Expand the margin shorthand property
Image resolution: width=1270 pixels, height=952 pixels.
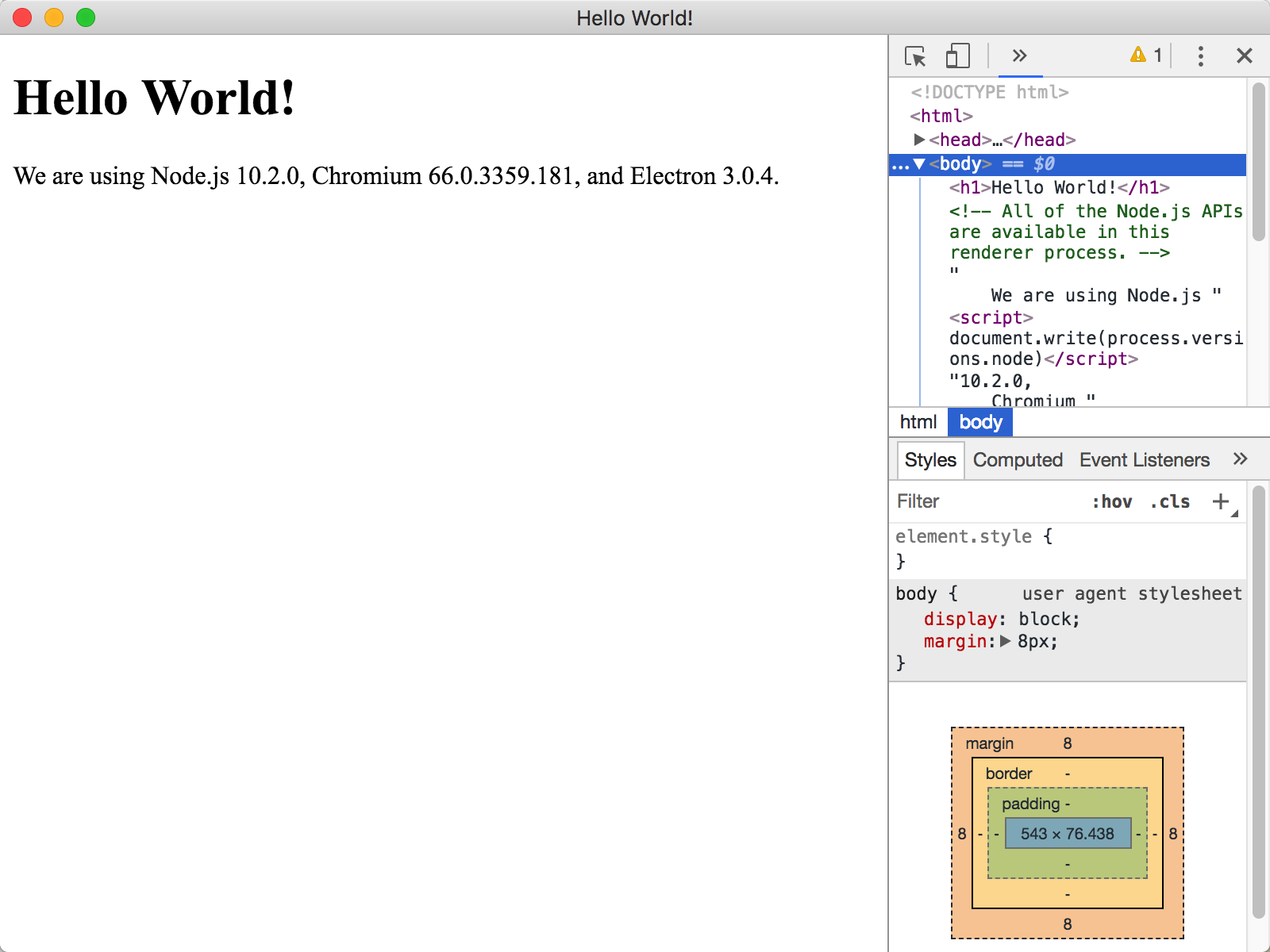coord(1006,641)
